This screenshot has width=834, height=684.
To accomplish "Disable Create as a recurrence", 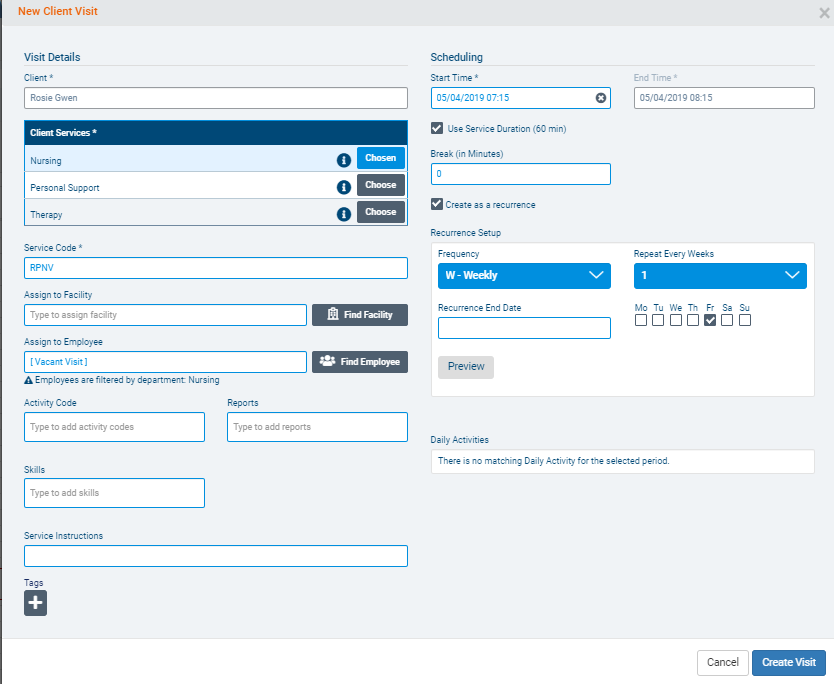I will pyautogui.click(x=437, y=205).
